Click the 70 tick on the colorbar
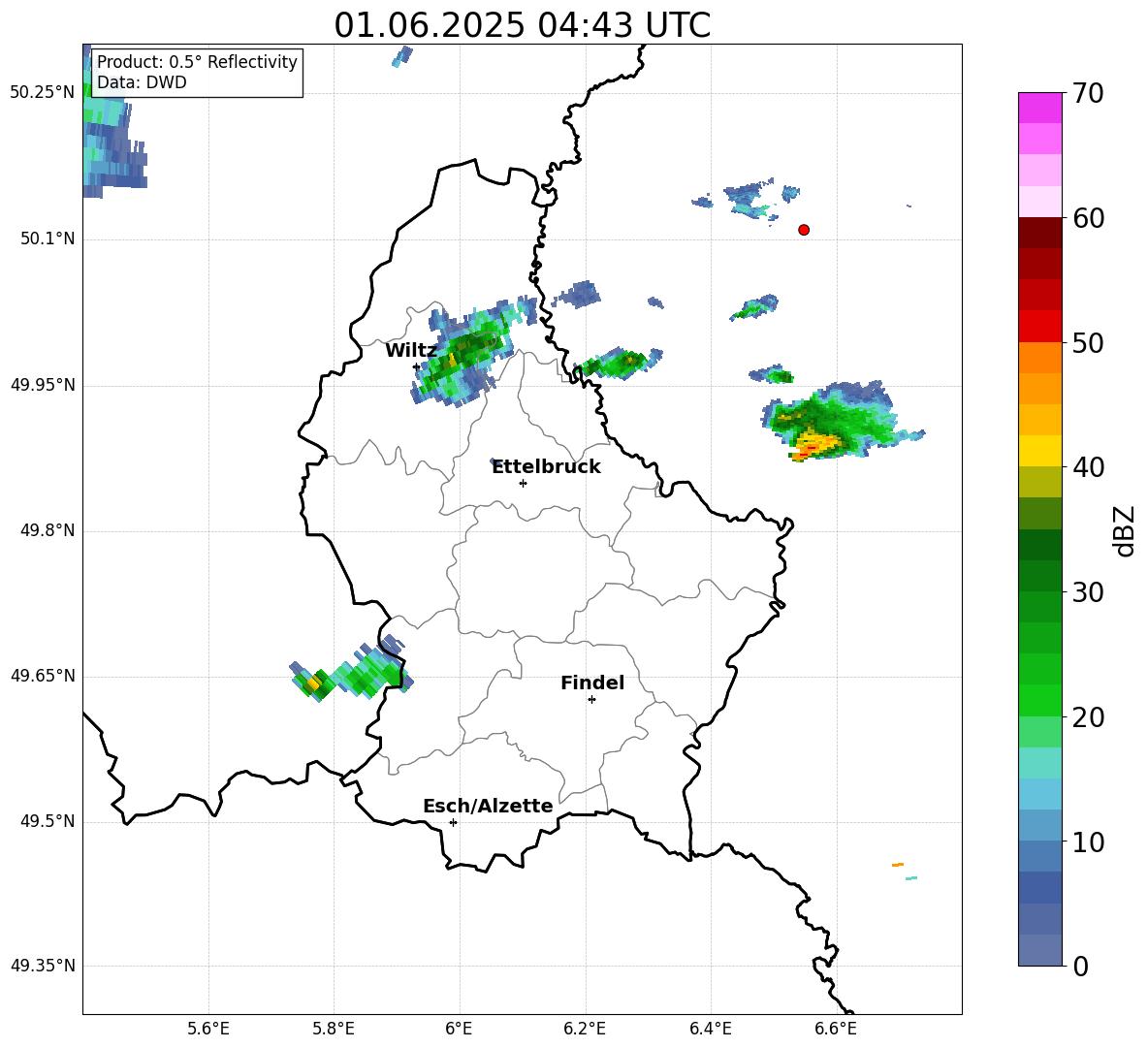The width and height of the screenshot is (1148, 1048). (1088, 93)
